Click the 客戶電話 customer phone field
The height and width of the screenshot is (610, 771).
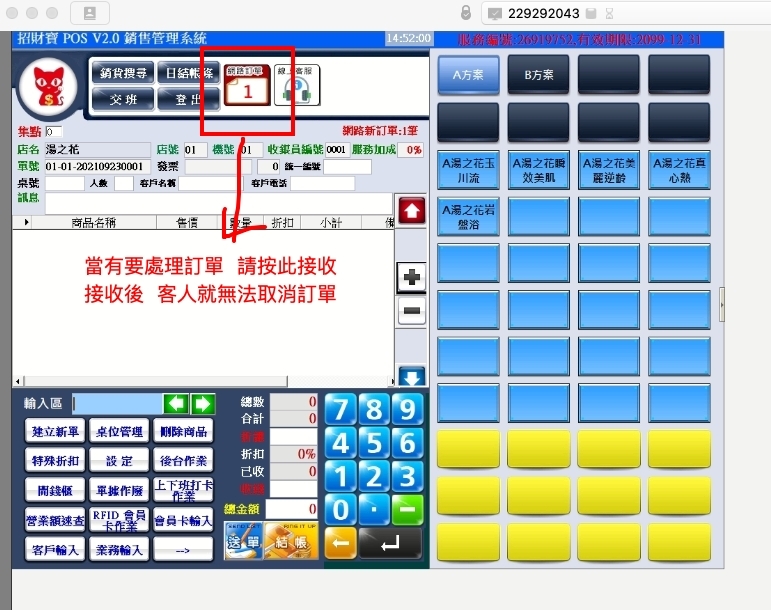(x=323, y=183)
